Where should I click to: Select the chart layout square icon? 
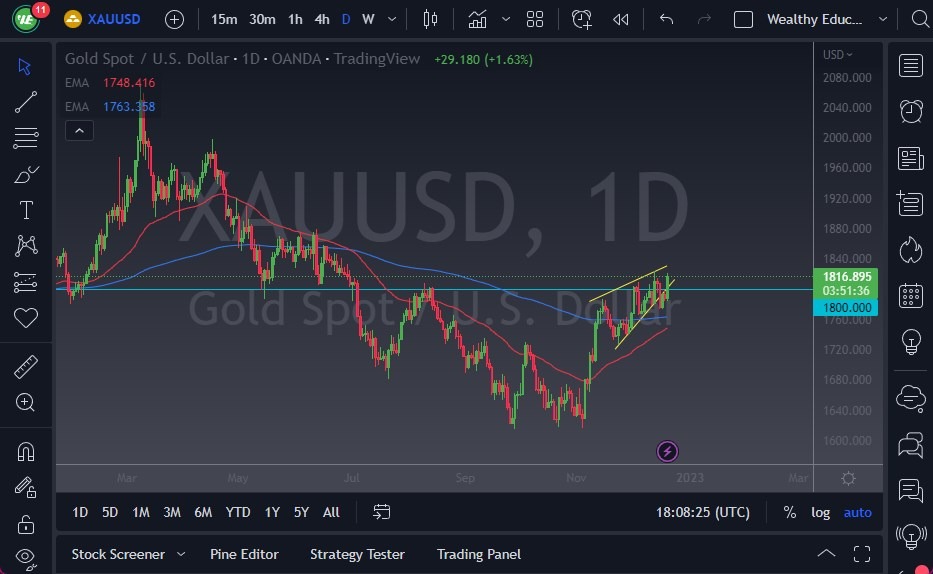tap(743, 20)
